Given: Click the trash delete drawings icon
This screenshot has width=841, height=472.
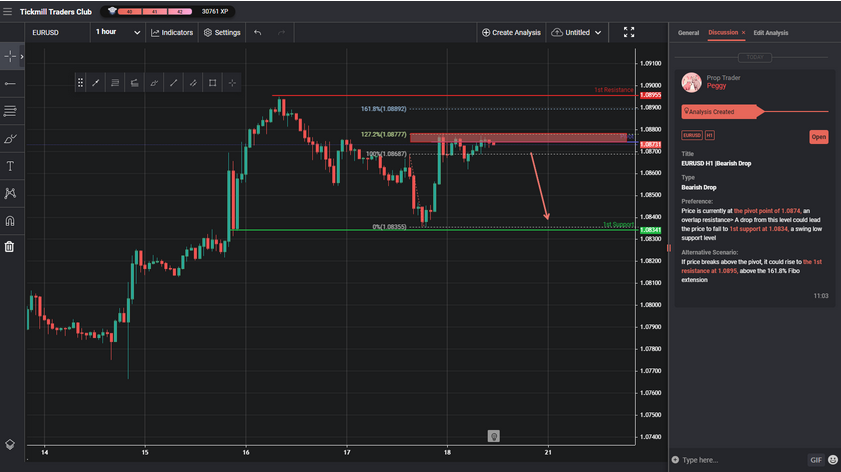Looking at the screenshot, I should [x=10, y=247].
